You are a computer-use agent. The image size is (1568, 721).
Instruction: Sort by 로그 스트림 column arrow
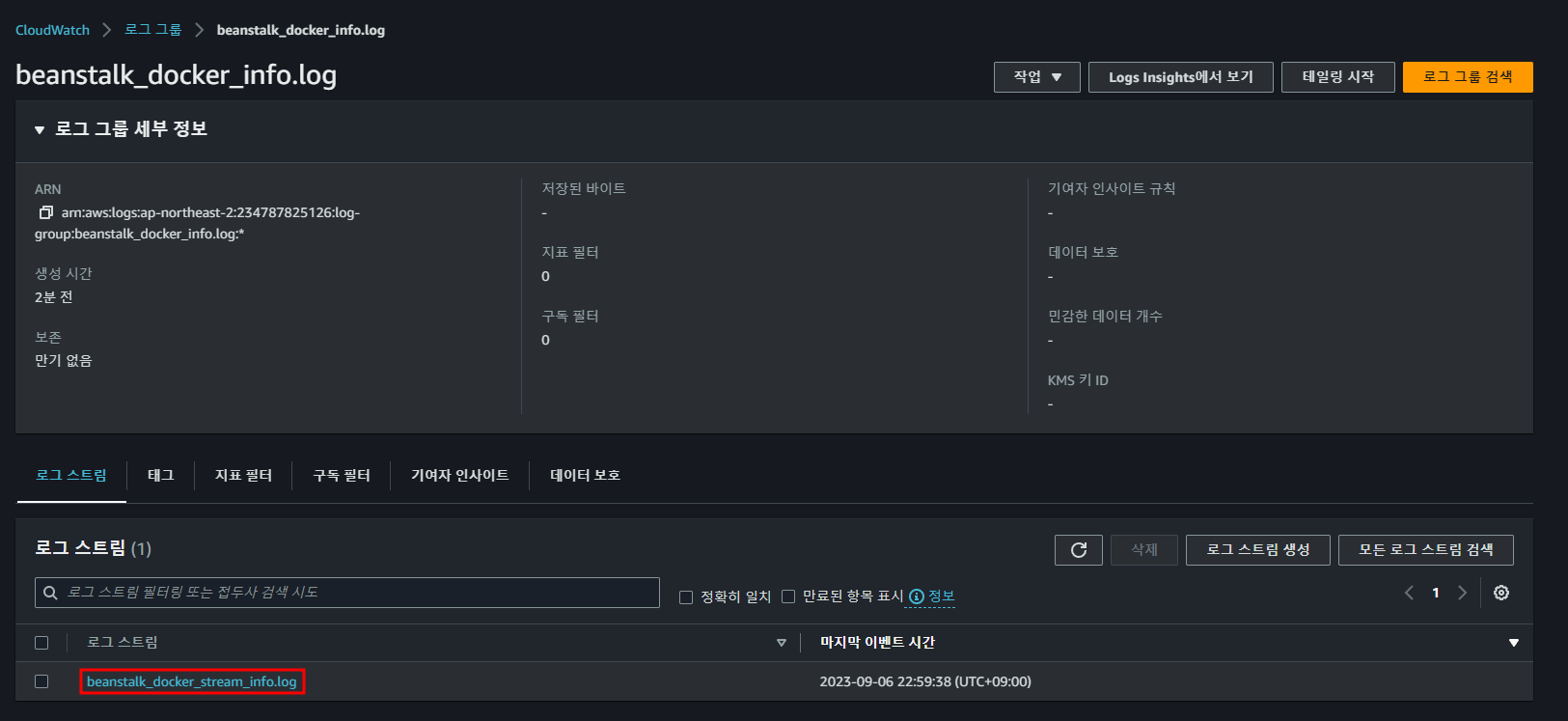click(x=782, y=643)
